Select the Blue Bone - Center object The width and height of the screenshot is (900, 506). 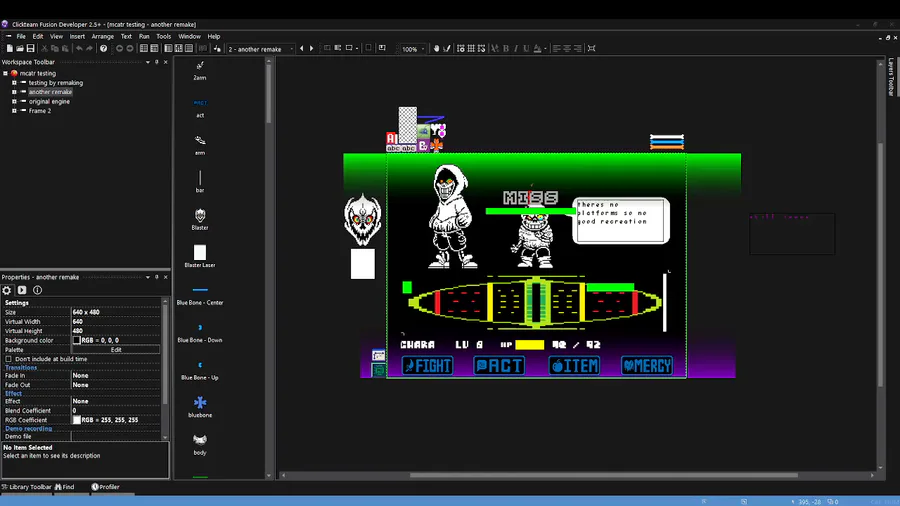point(200,294)
